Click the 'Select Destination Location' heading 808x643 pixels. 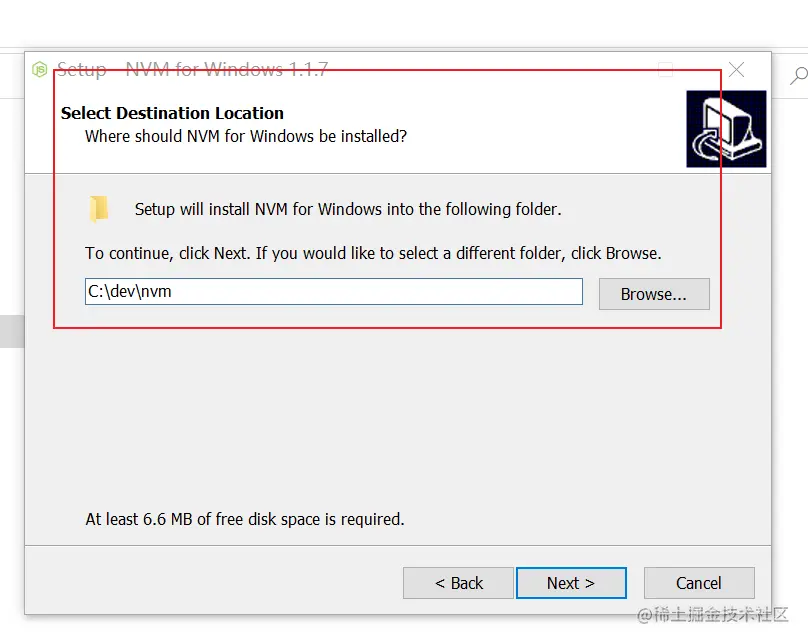click(172, 113)
